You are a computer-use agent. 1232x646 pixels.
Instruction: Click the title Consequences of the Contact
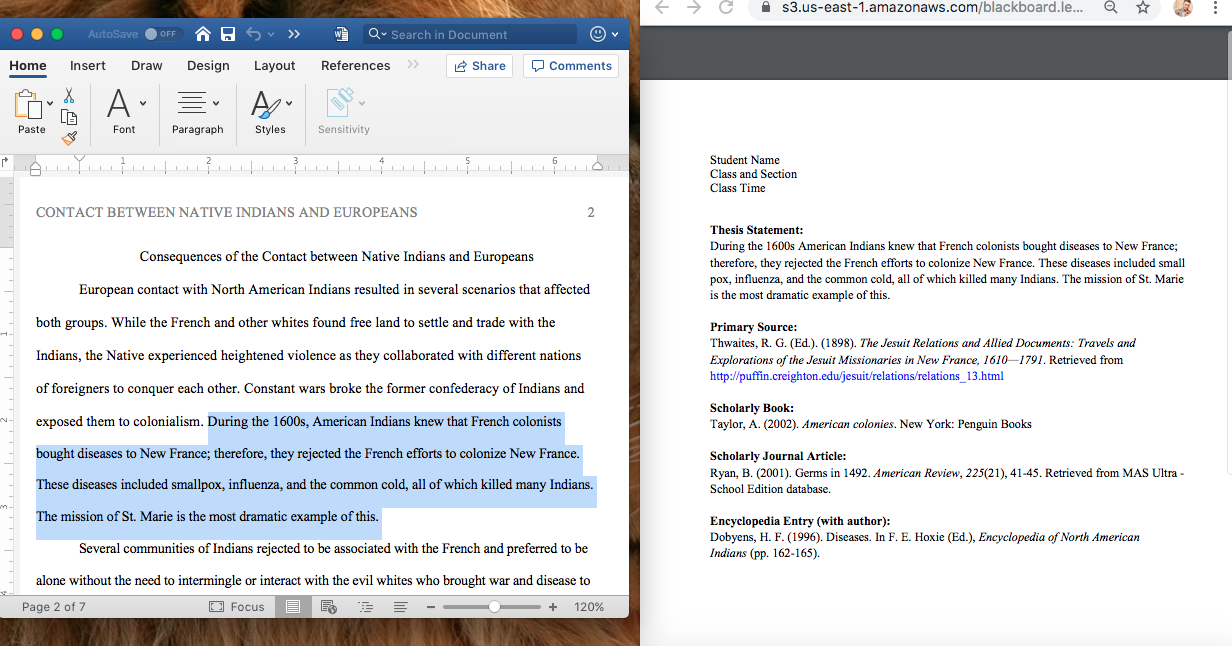pyautogui.click(x=337, y=257)
